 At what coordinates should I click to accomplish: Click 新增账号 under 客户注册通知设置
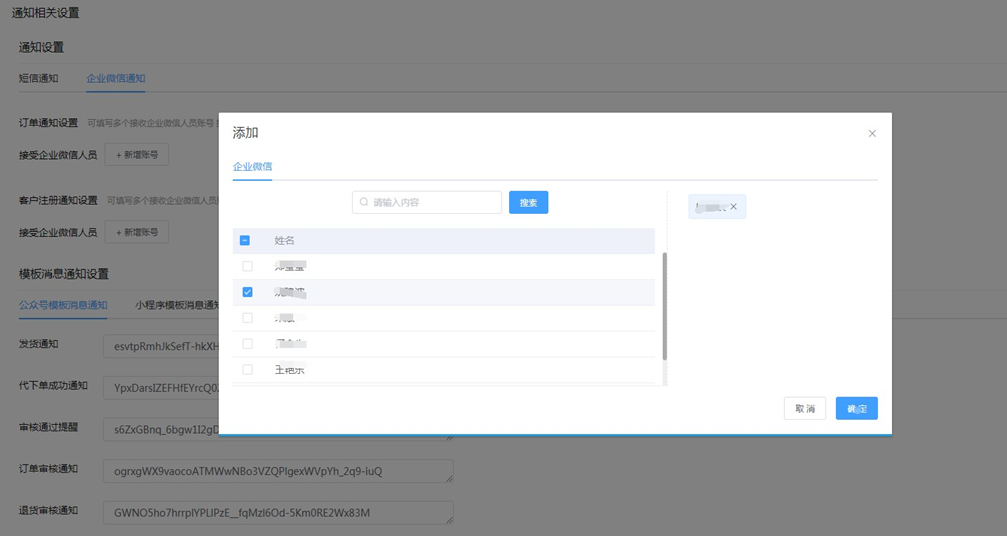pos(137,232)
